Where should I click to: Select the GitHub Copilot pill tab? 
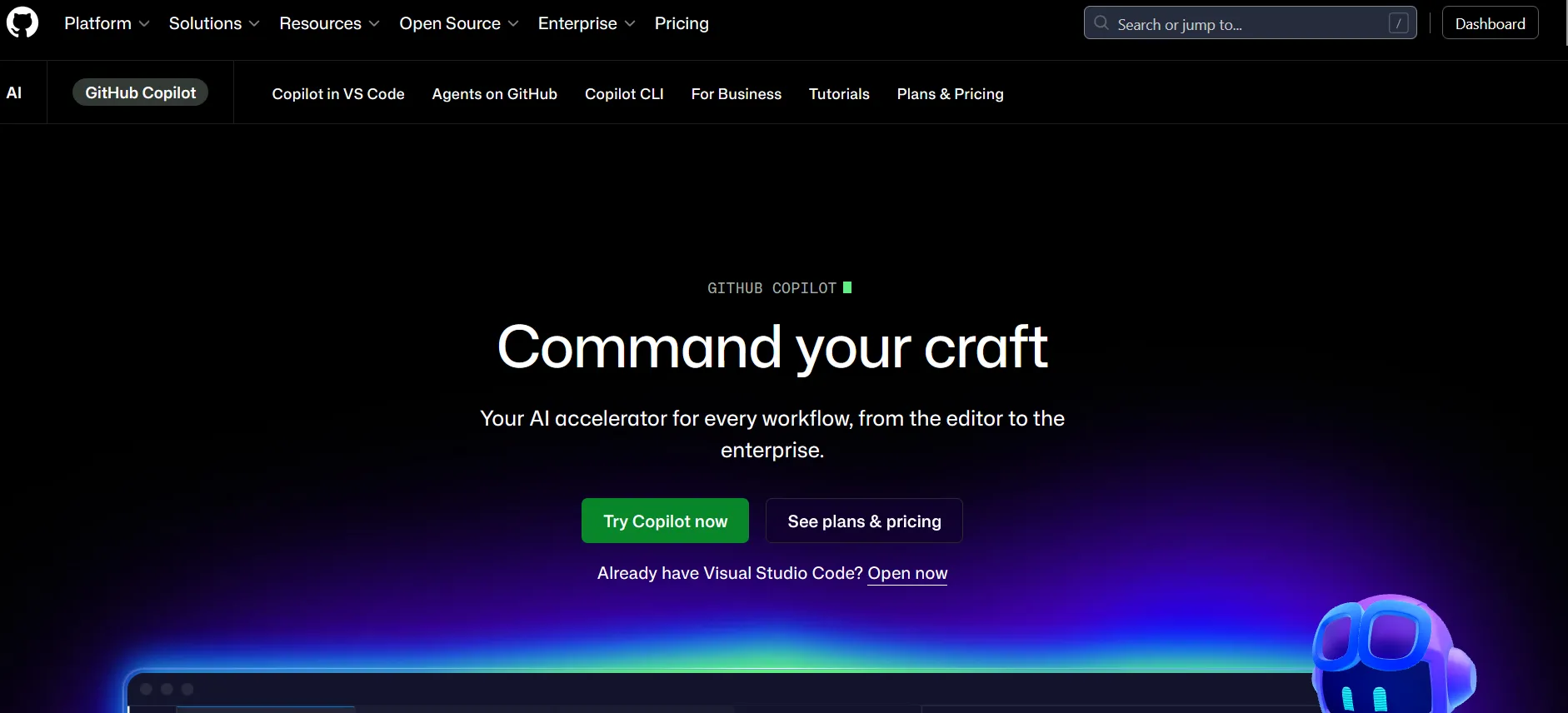[140, 92]
